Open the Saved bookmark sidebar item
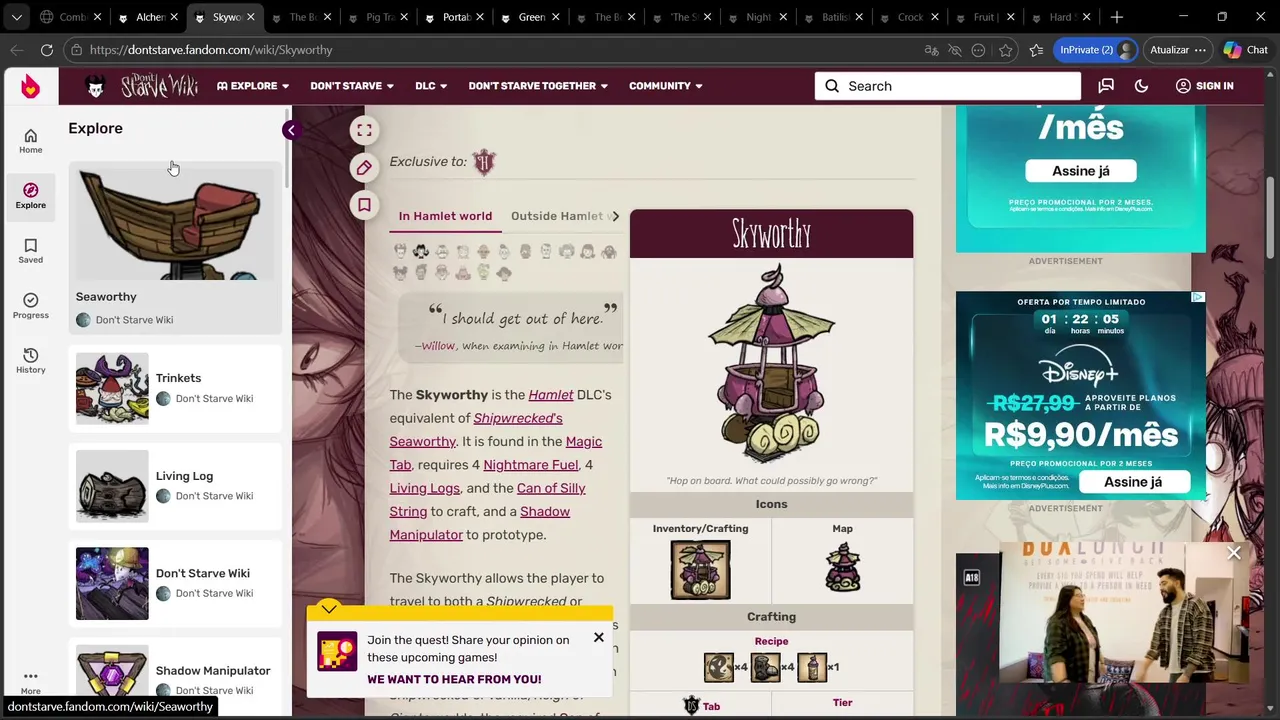The image size is (1280, 720). [x=30, y=251]
